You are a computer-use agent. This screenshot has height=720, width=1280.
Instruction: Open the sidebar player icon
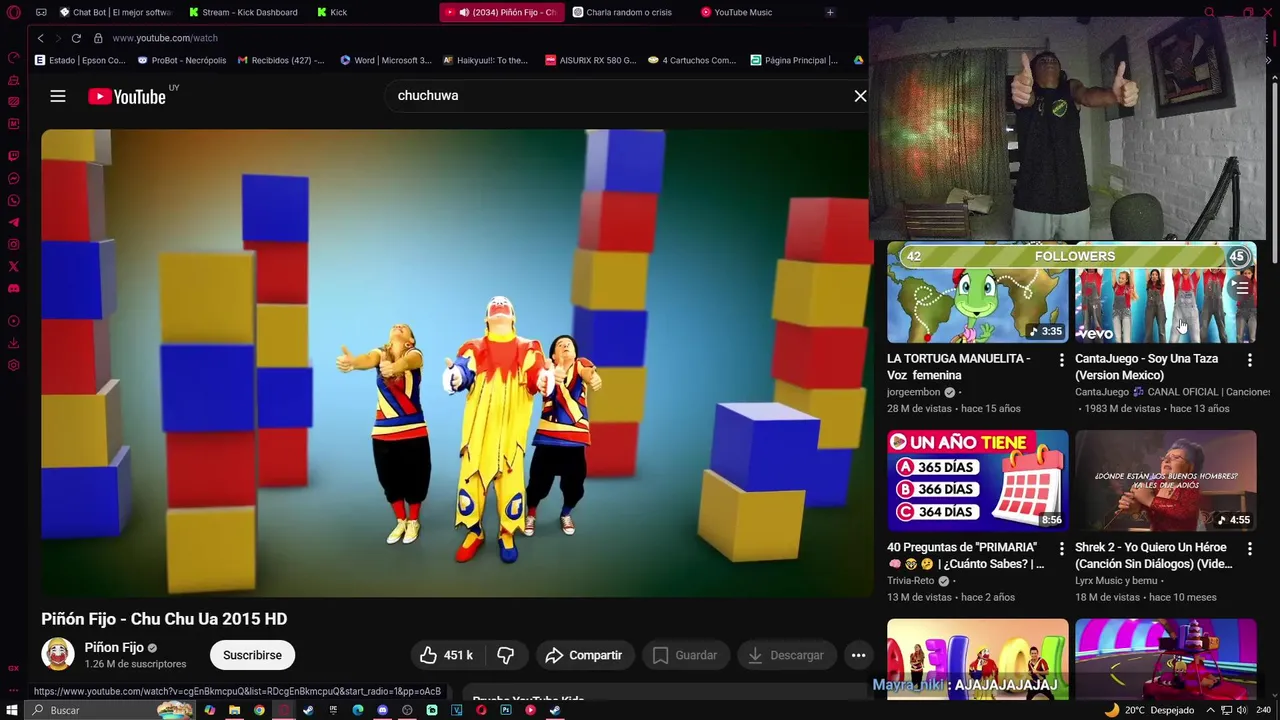13,321
